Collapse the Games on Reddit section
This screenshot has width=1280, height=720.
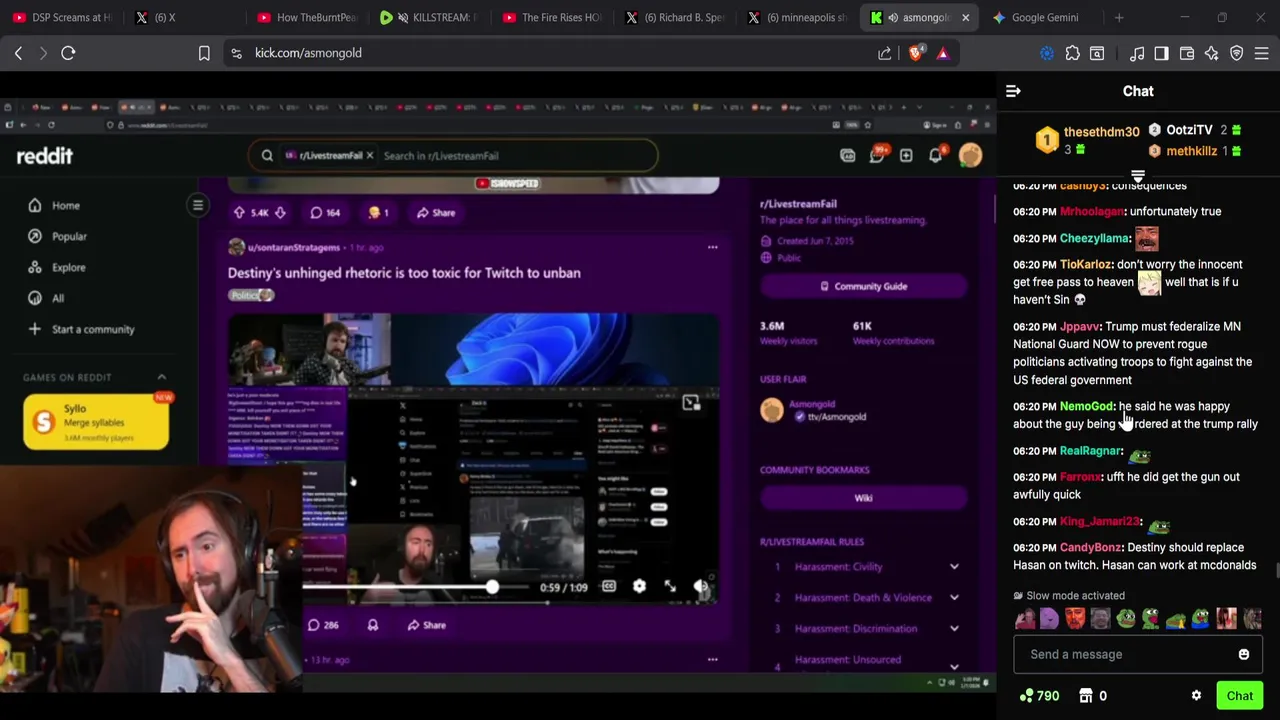tap(161, 377)
